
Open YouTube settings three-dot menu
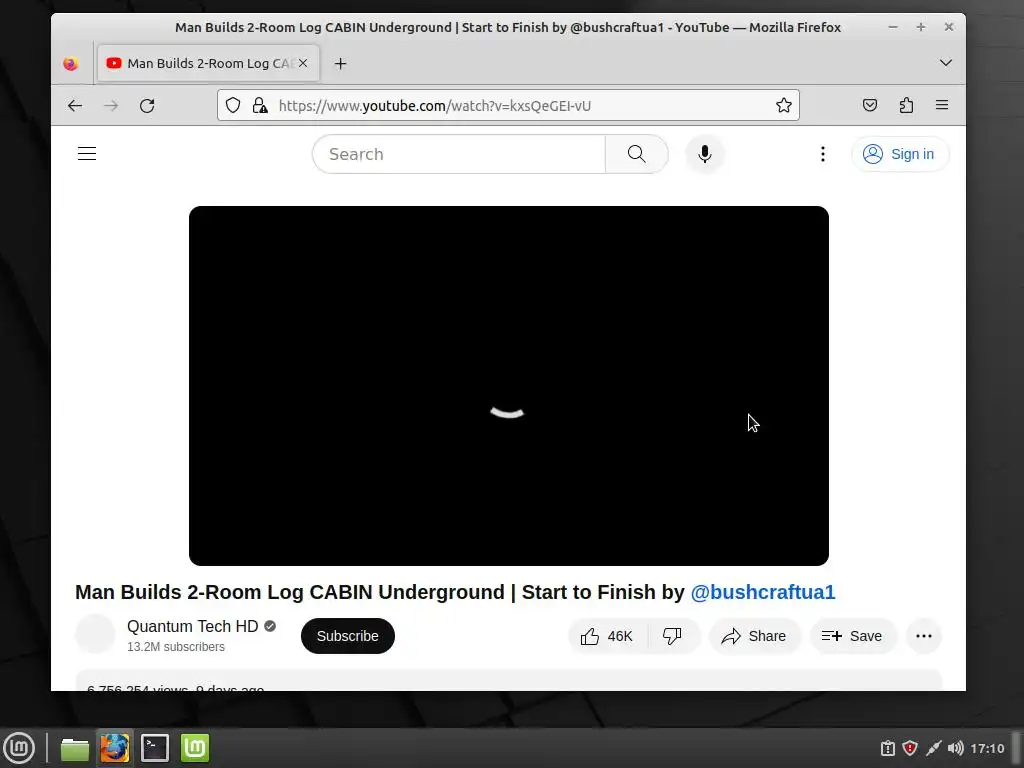coord(823,154)
